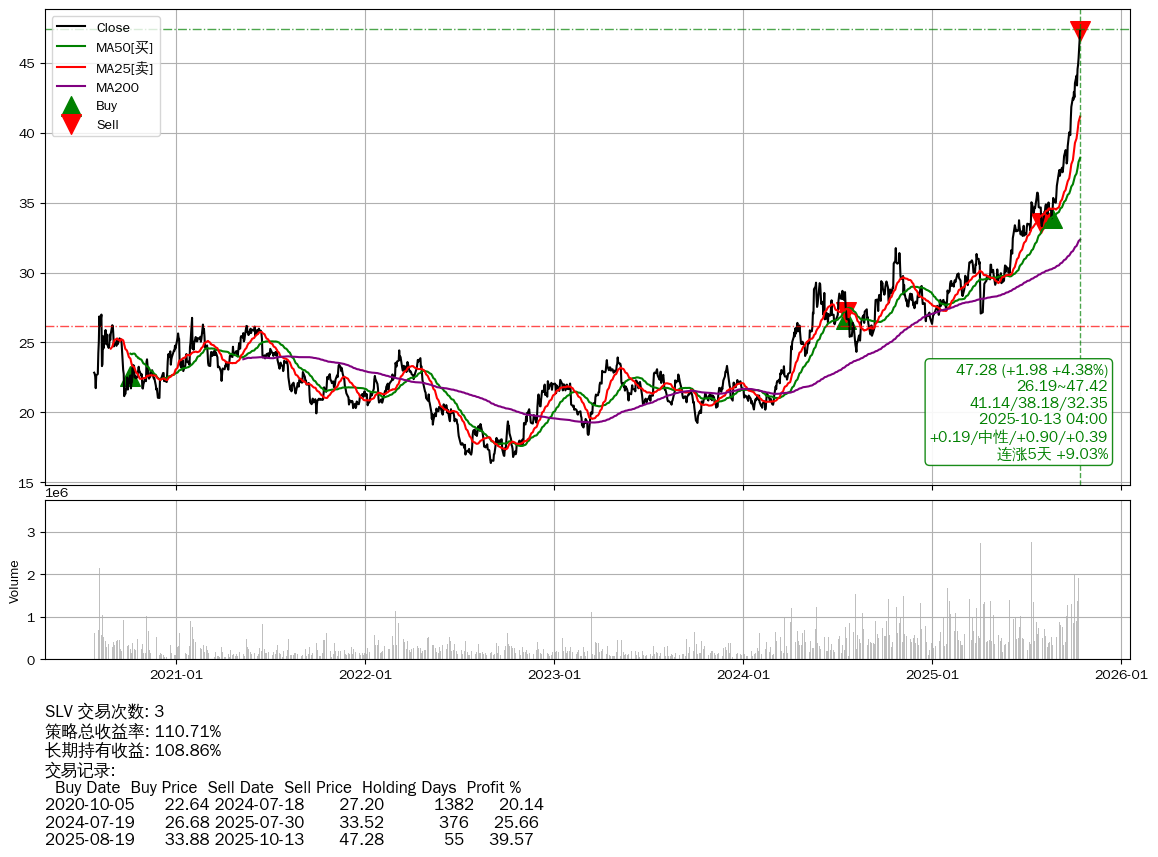Screen dimensions: 1158x857
Task: Click the Holding Days column header
Action: tap(408, 788)
